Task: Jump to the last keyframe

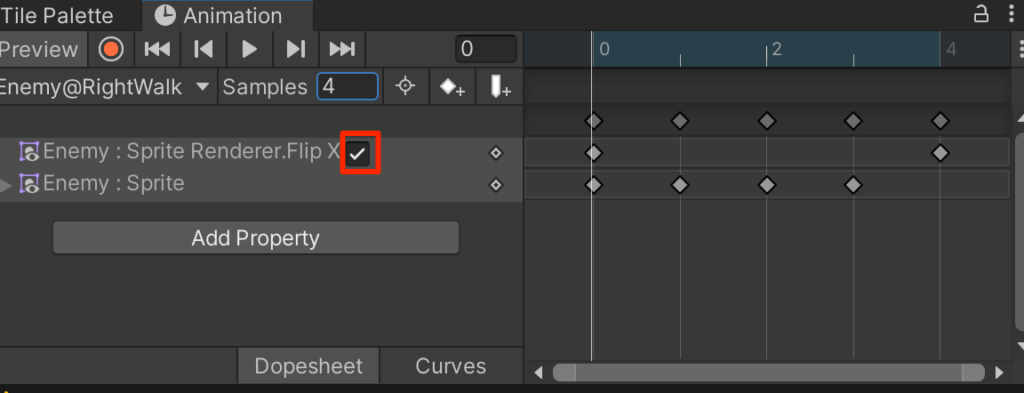Action: (x=342, y=49)
